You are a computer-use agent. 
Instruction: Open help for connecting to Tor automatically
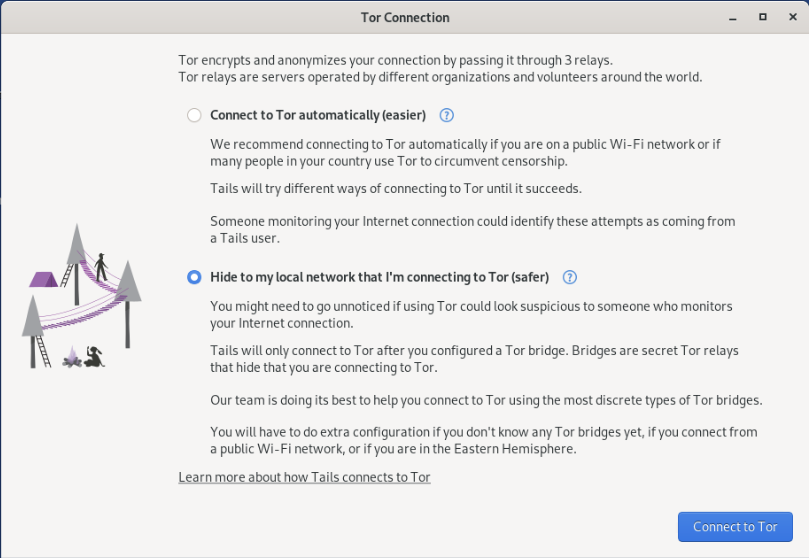tap(446, 115)
